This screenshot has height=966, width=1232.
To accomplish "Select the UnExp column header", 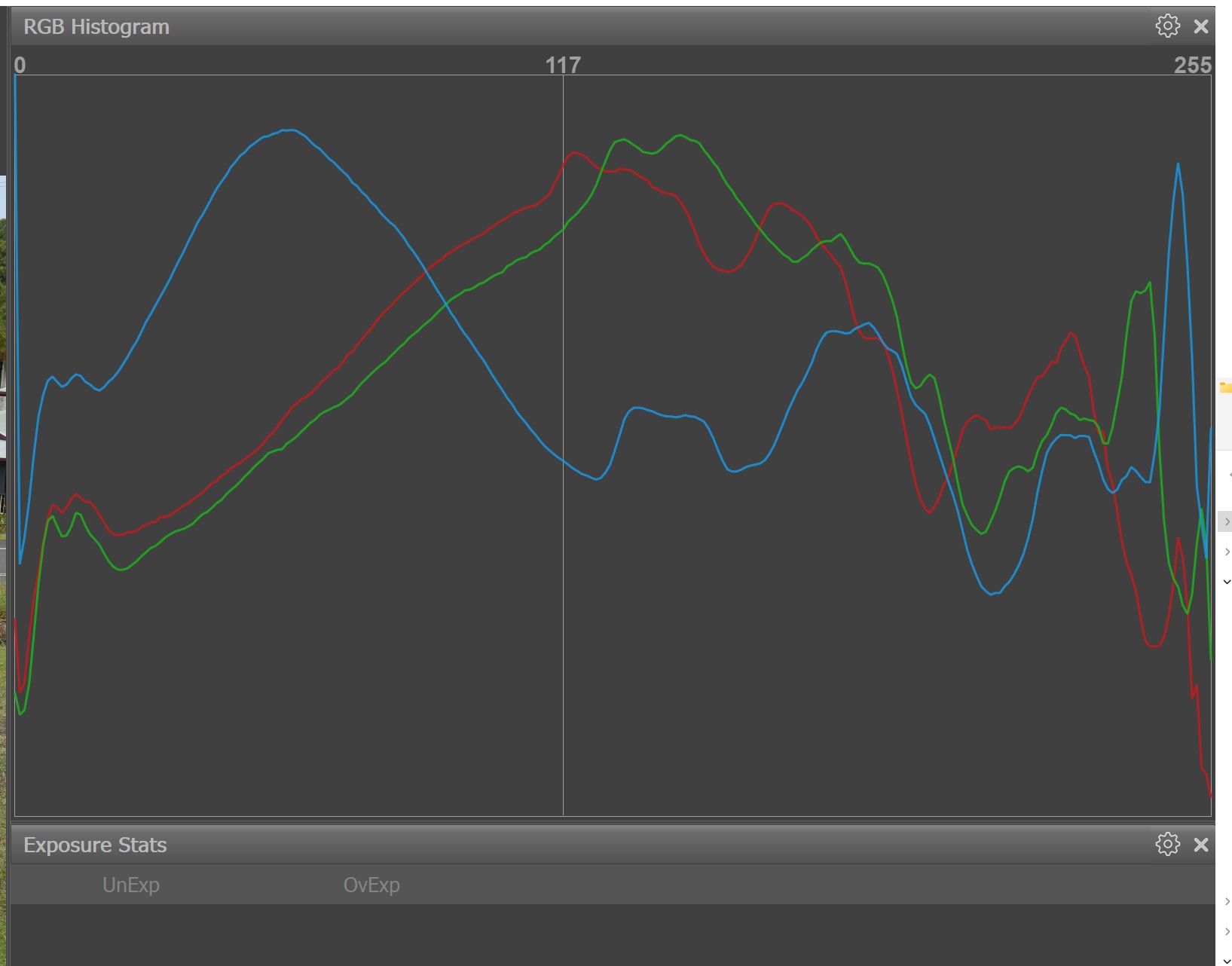I will 131,885.
